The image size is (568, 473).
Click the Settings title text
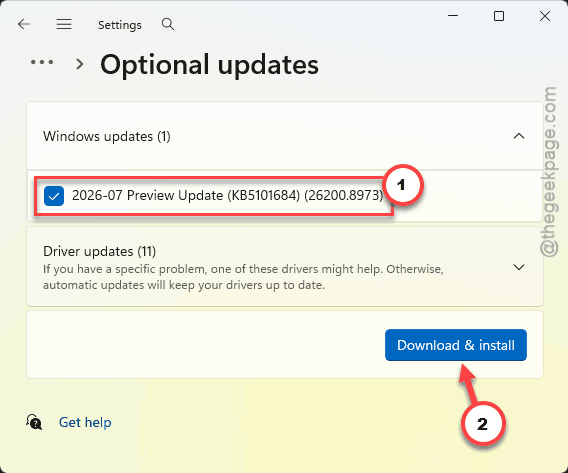click(120, 25)
